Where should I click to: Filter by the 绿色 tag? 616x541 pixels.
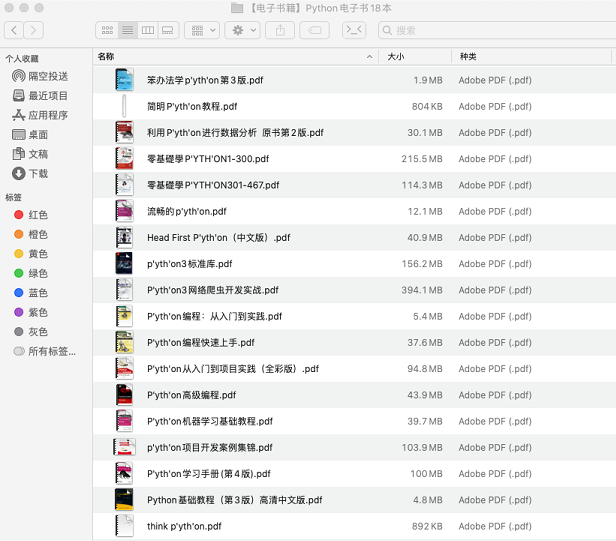click(31, 273)
